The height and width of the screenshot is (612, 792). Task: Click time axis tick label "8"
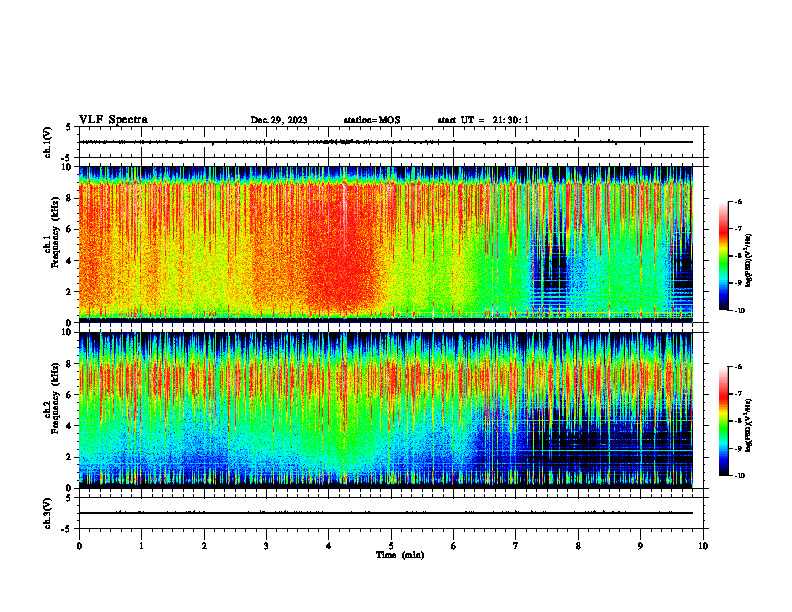[x=578, y=546]
